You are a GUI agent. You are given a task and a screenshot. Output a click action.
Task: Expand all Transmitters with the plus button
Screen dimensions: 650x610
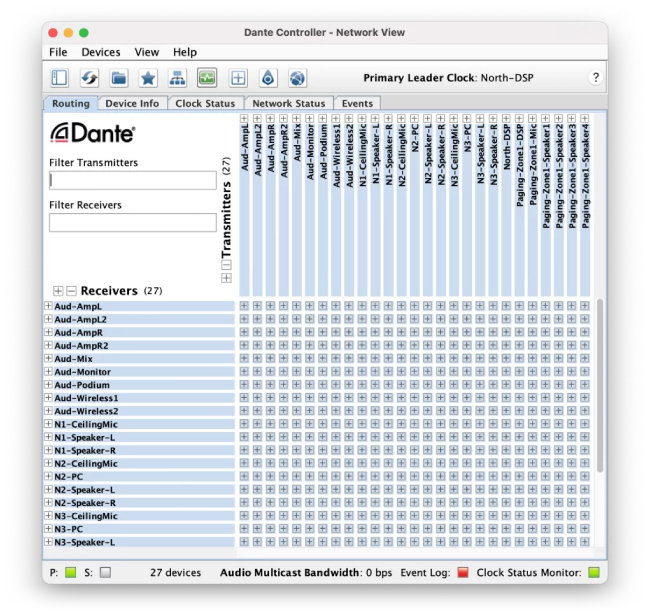226,278
